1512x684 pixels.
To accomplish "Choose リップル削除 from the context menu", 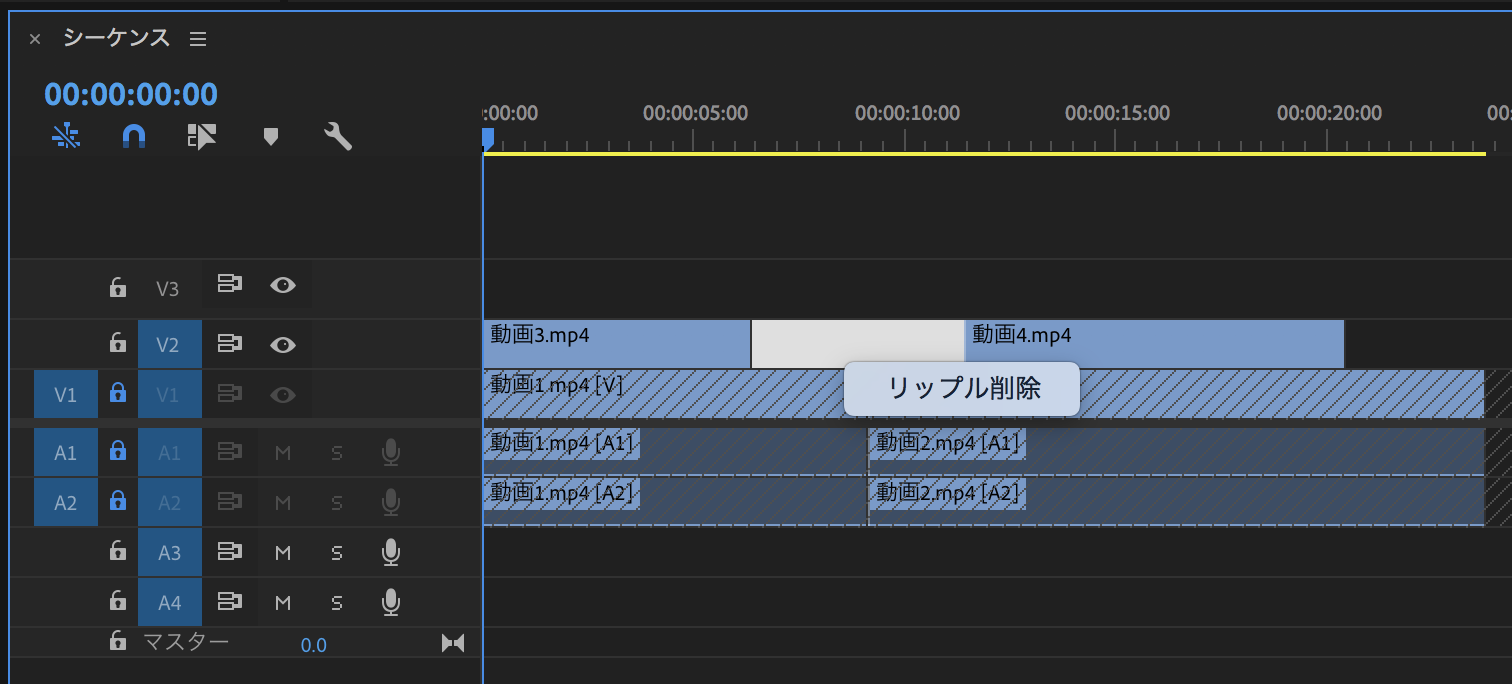I will (961, 389).
